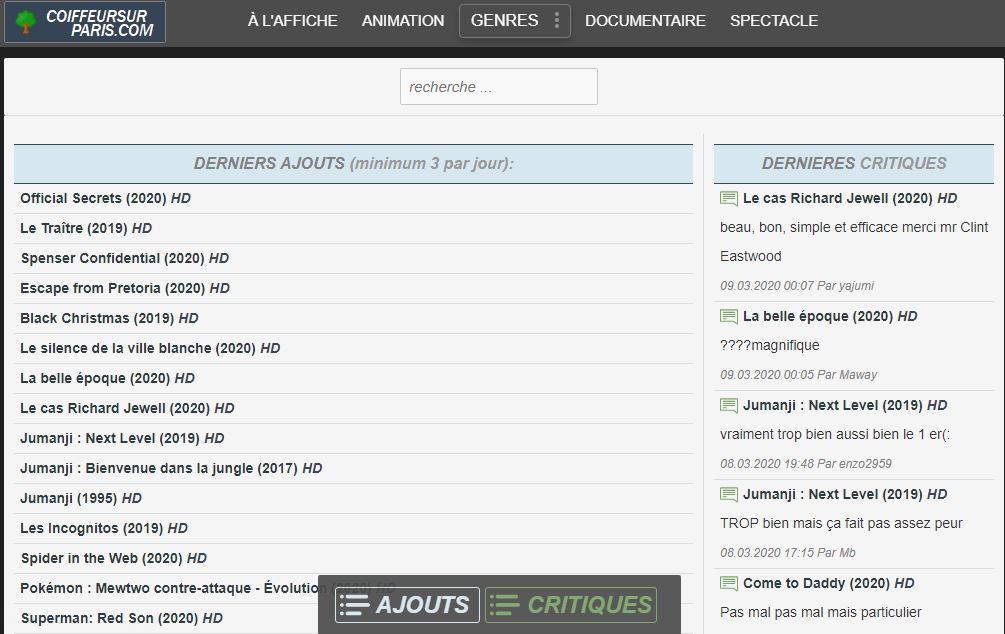This screenshot has width=1005, height=634.
Task: Click comment icon beside Le cas Richard Jewell
Action: (729, 199)
